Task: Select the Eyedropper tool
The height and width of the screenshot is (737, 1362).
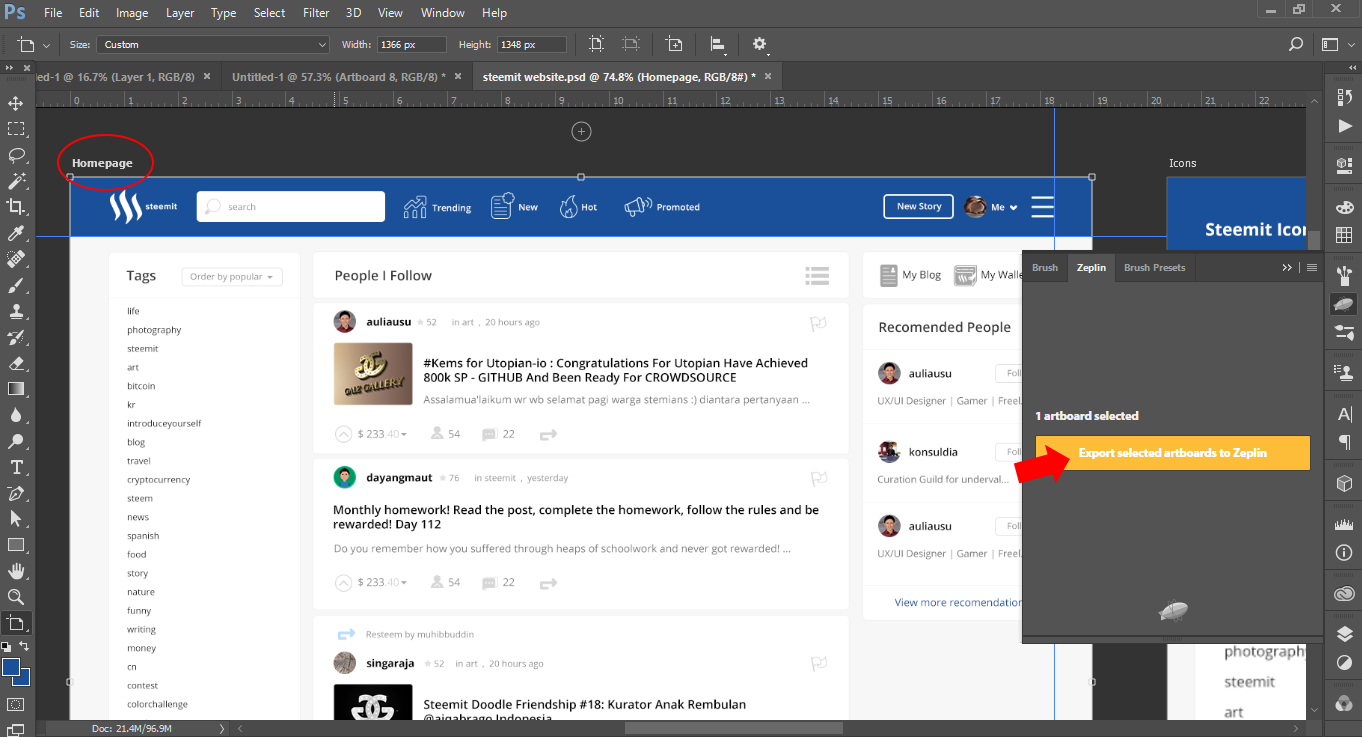Action: coord(16,233)
